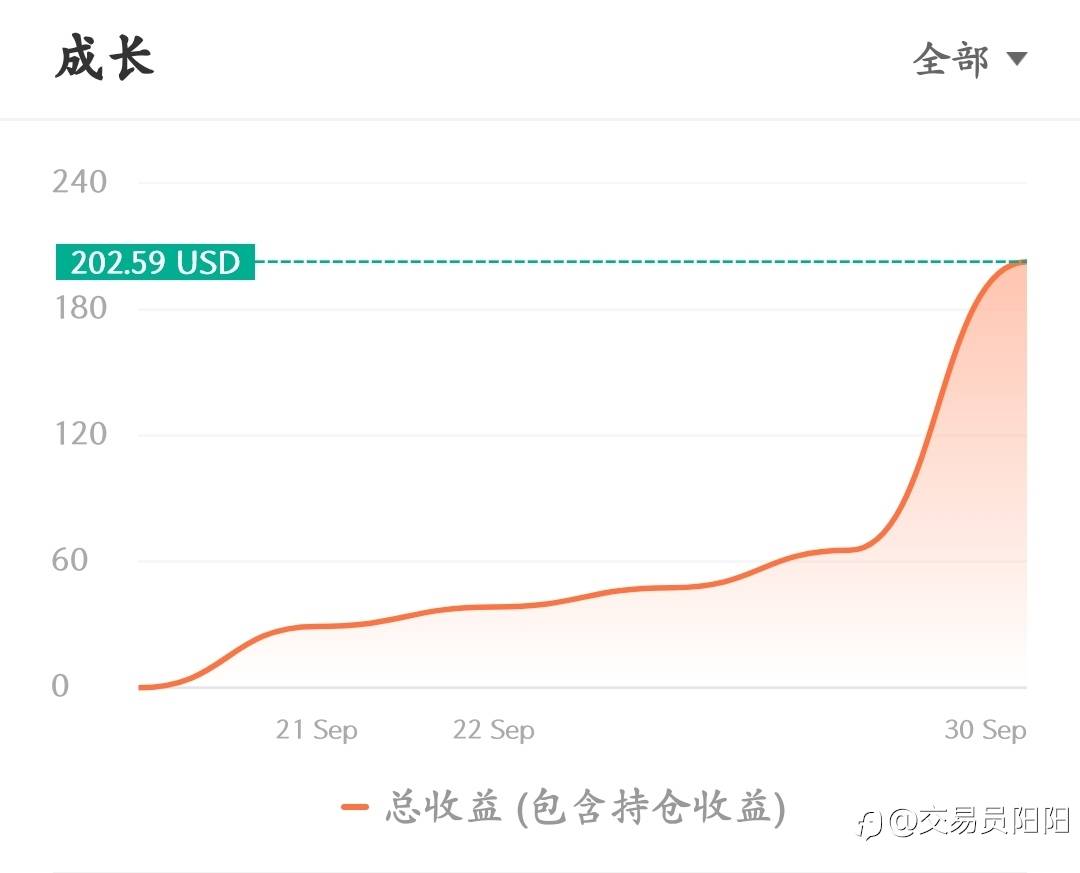Tap the orange curve's starting point at zero
Screen dimensions: 1080x873
142,687
